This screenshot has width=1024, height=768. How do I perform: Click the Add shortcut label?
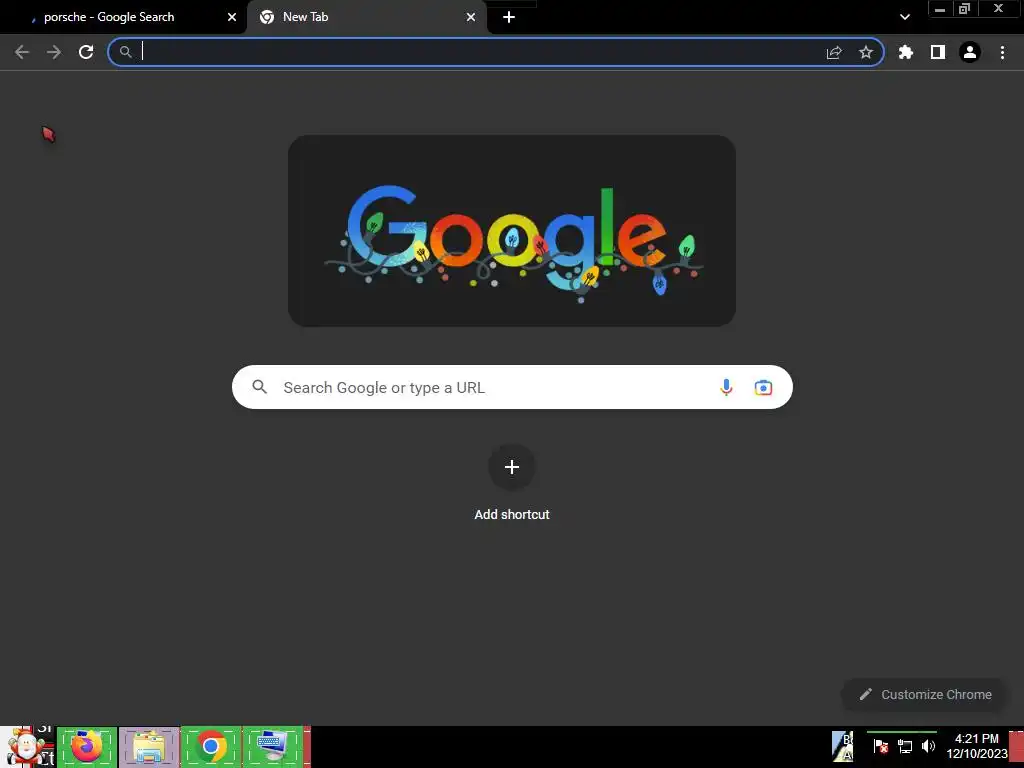point(512,515)
